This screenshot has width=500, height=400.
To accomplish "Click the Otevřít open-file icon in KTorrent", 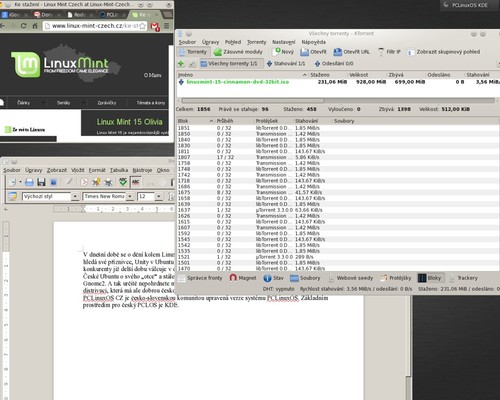I will 304,52.
